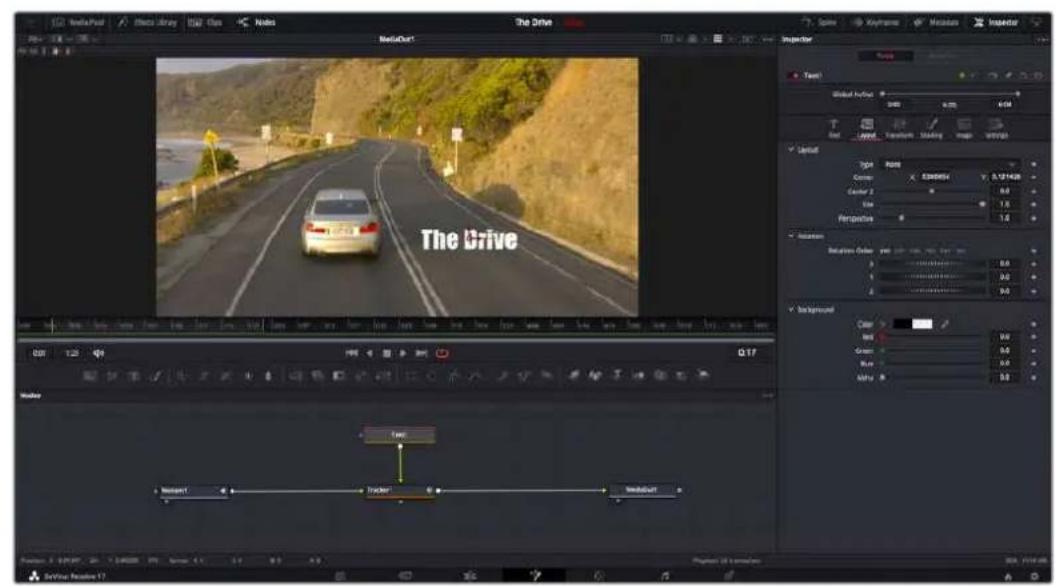Image resolution: width=1056 pixels, height=587 pixels.
Task: Add a Text+ node from the toolbar
Action: click(134, 376)
